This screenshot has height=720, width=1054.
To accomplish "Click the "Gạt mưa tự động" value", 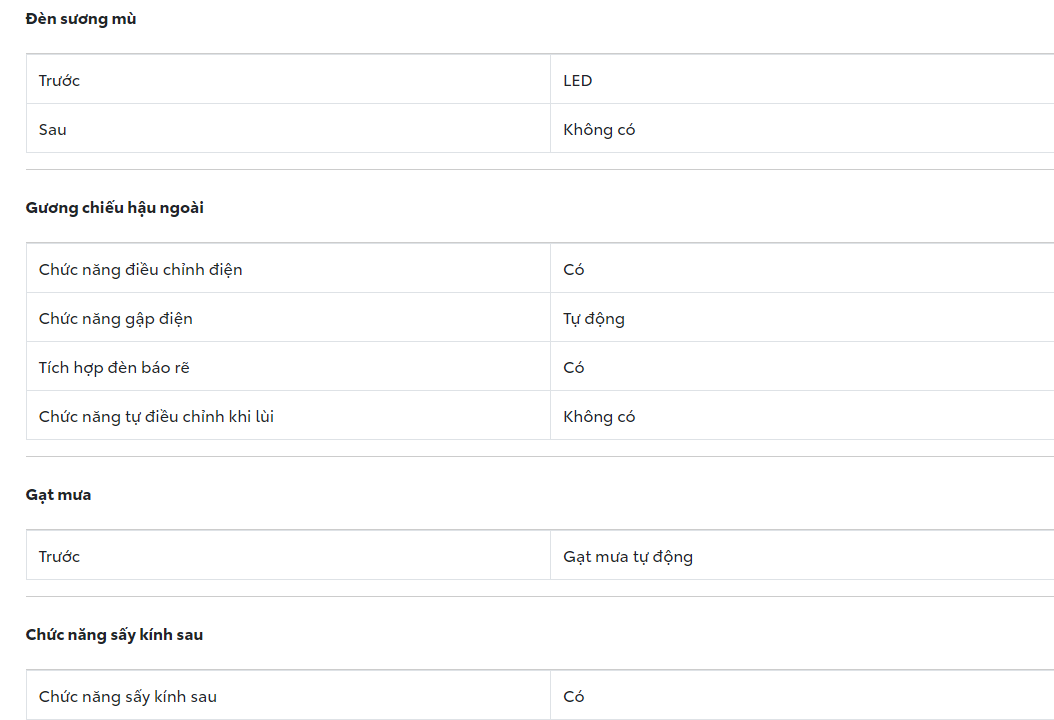I will click(x=628, y=556).
